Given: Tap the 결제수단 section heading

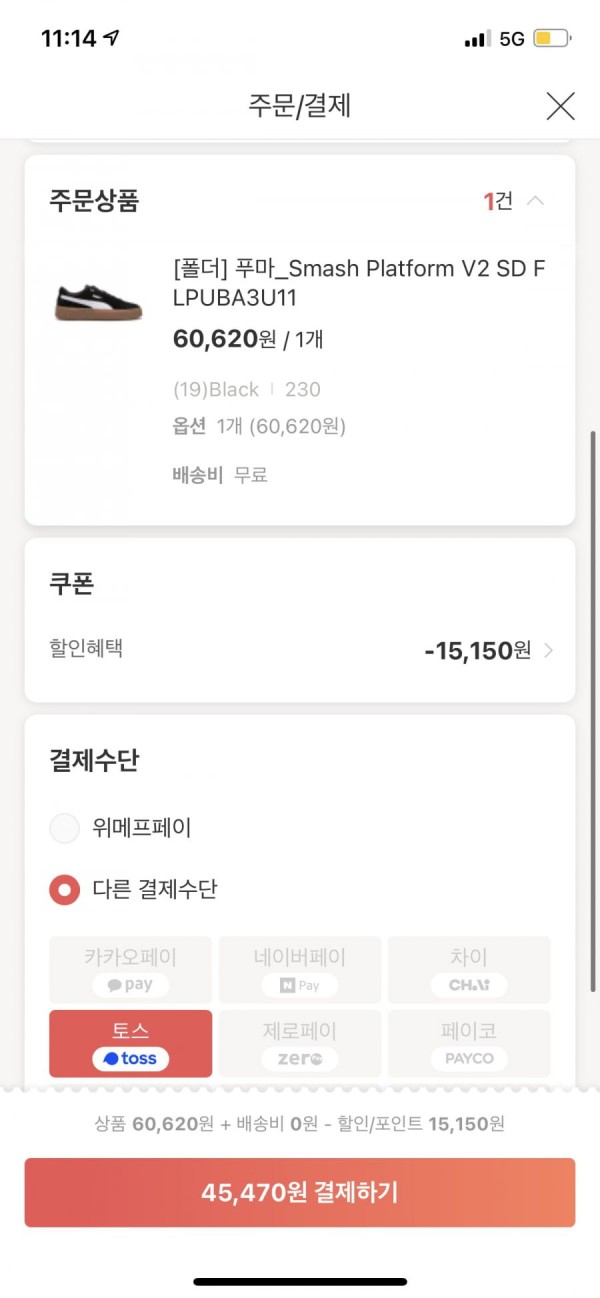Looking at the screenshot, I should click(x=94, y=761).
